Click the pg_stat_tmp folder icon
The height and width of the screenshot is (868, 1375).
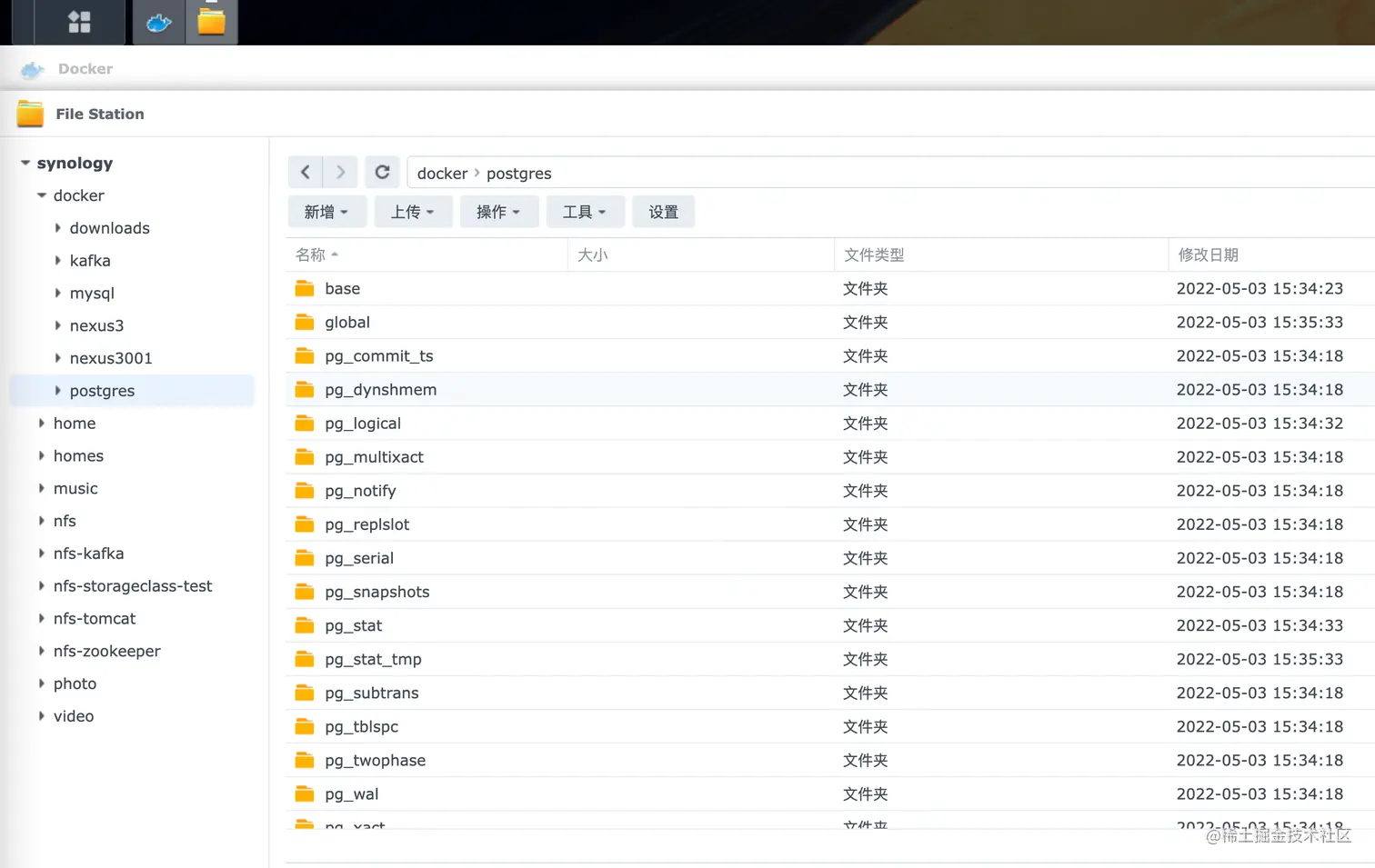pyautogui.click(x=305, y=659)
